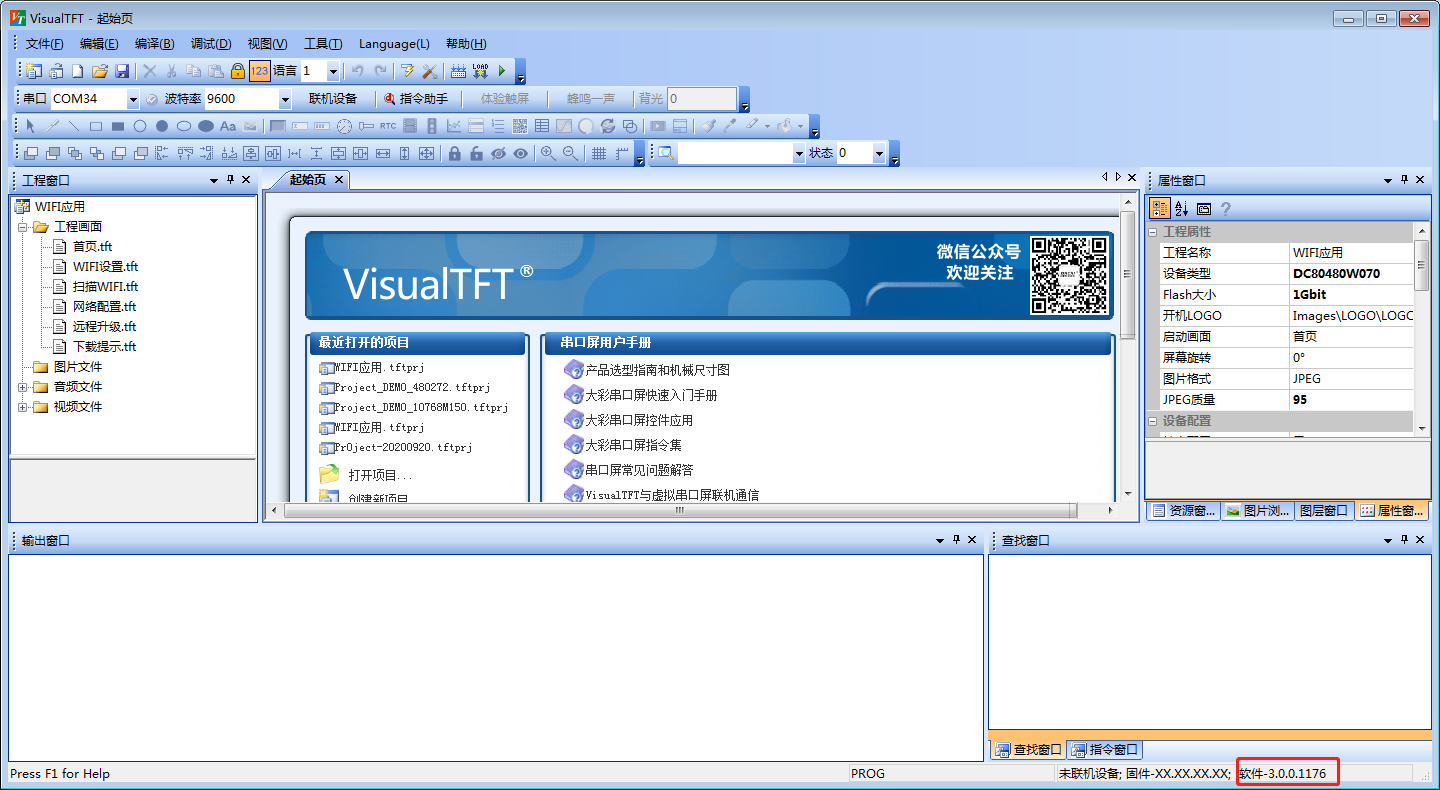Switch to the 图层窗口 tab

click(1323, 511)
